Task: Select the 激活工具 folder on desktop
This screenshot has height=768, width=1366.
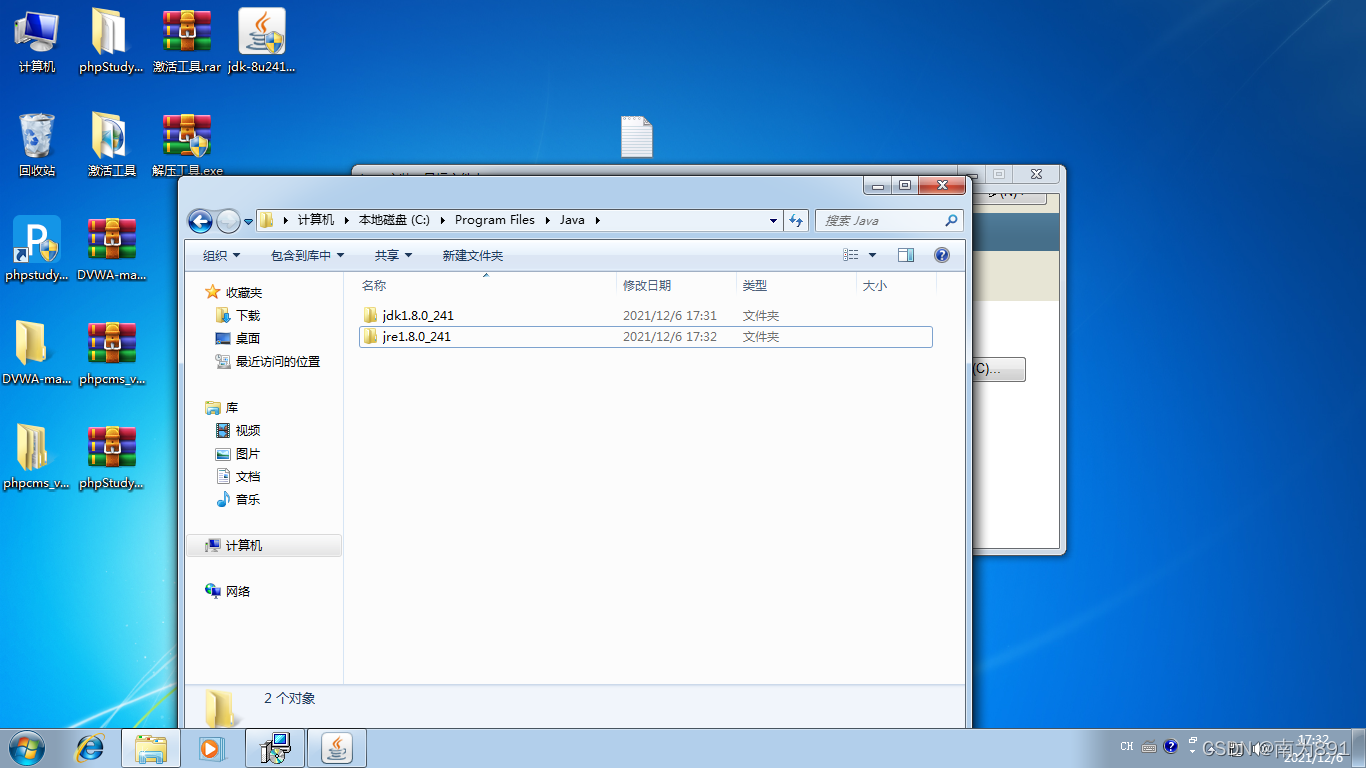Action: tap(111, 145)
